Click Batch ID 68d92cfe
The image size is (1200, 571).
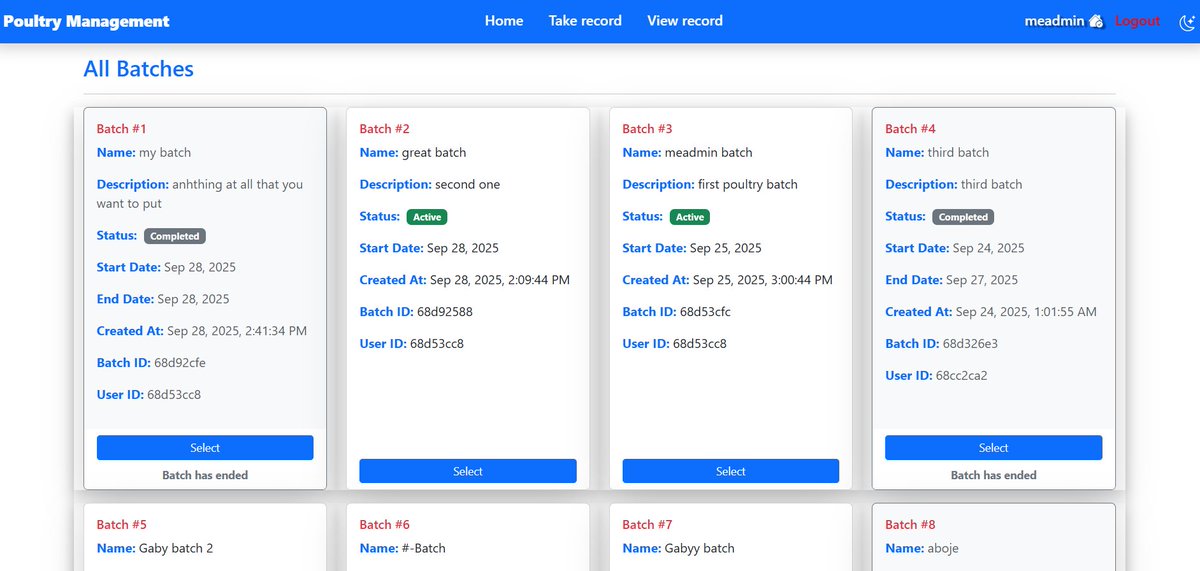pos(180,363)
